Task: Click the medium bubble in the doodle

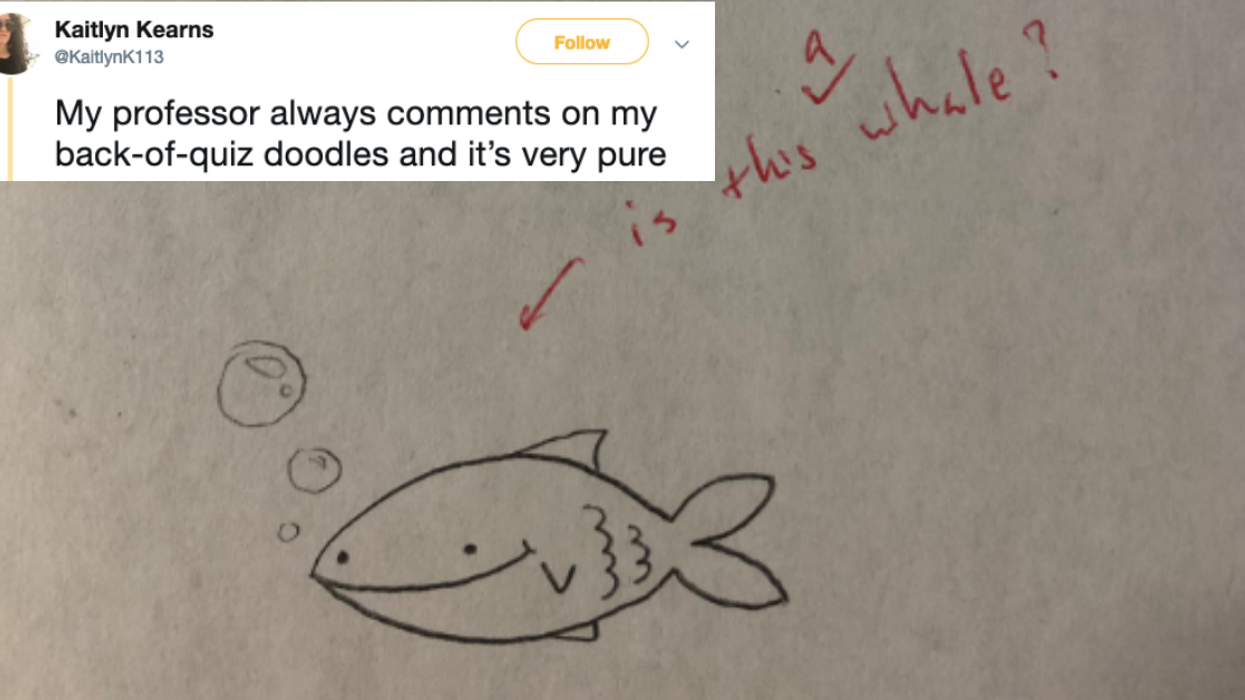Action: (x=312, y=469)
